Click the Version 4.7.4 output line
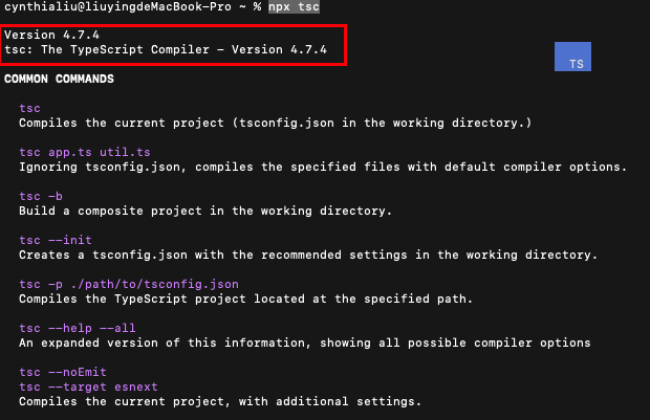This screenshot has height=420, width=650. click(x=51, y=34)
